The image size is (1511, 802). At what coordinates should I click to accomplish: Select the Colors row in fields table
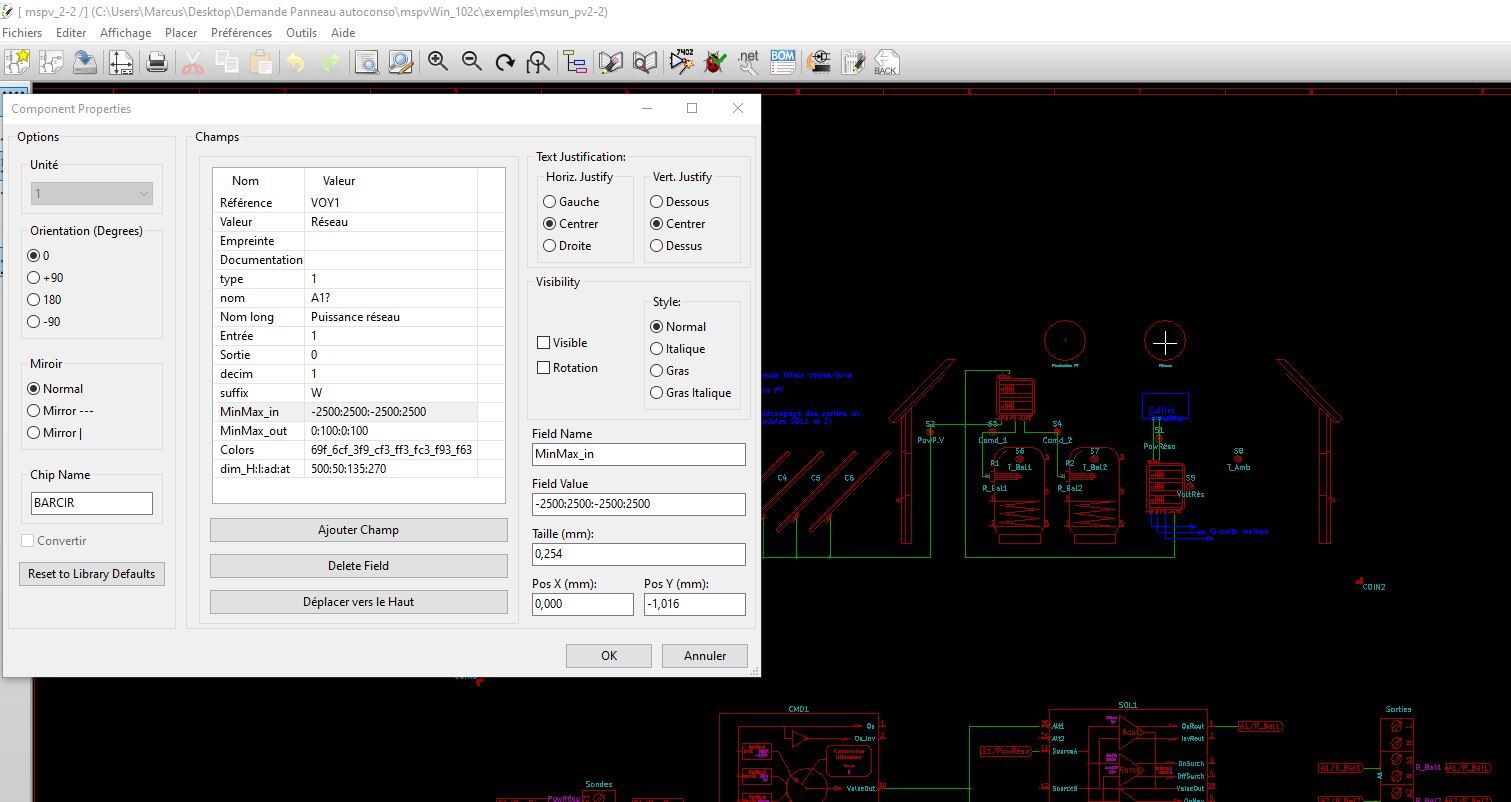click(358, 450)
